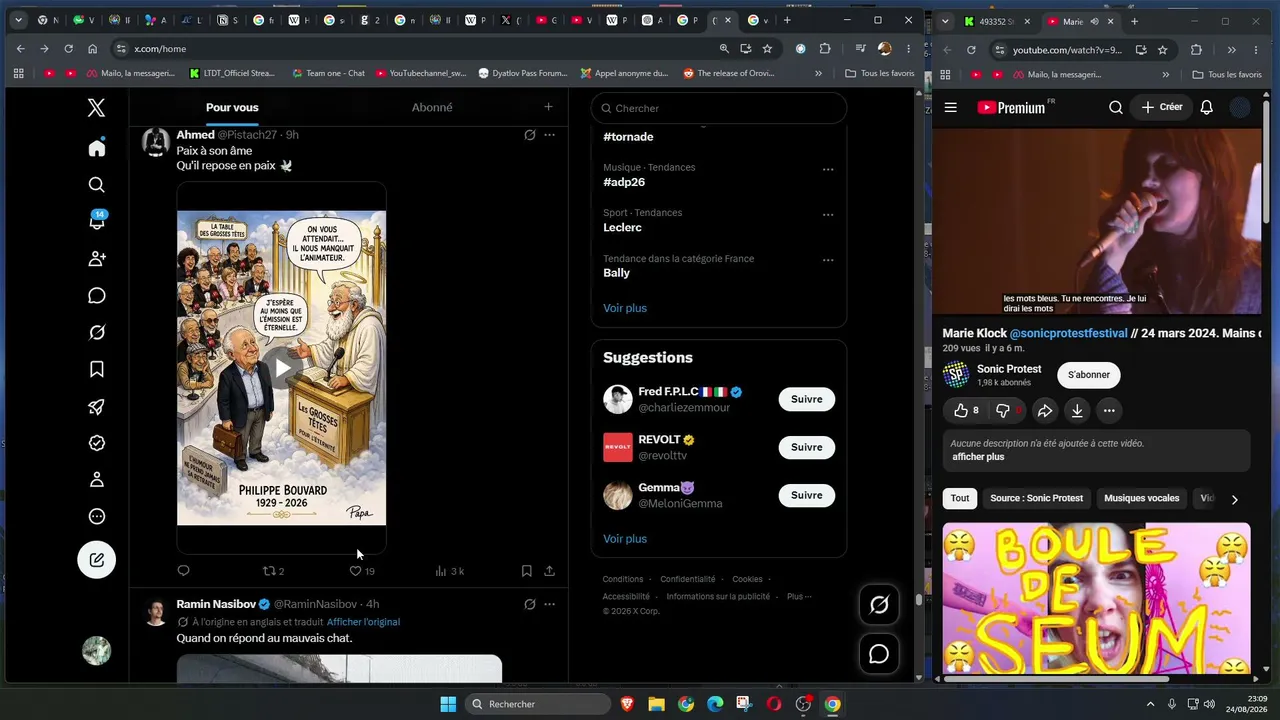Open more options for Ahmed's post
This screenshot has height=720, width=1280.
549,135
